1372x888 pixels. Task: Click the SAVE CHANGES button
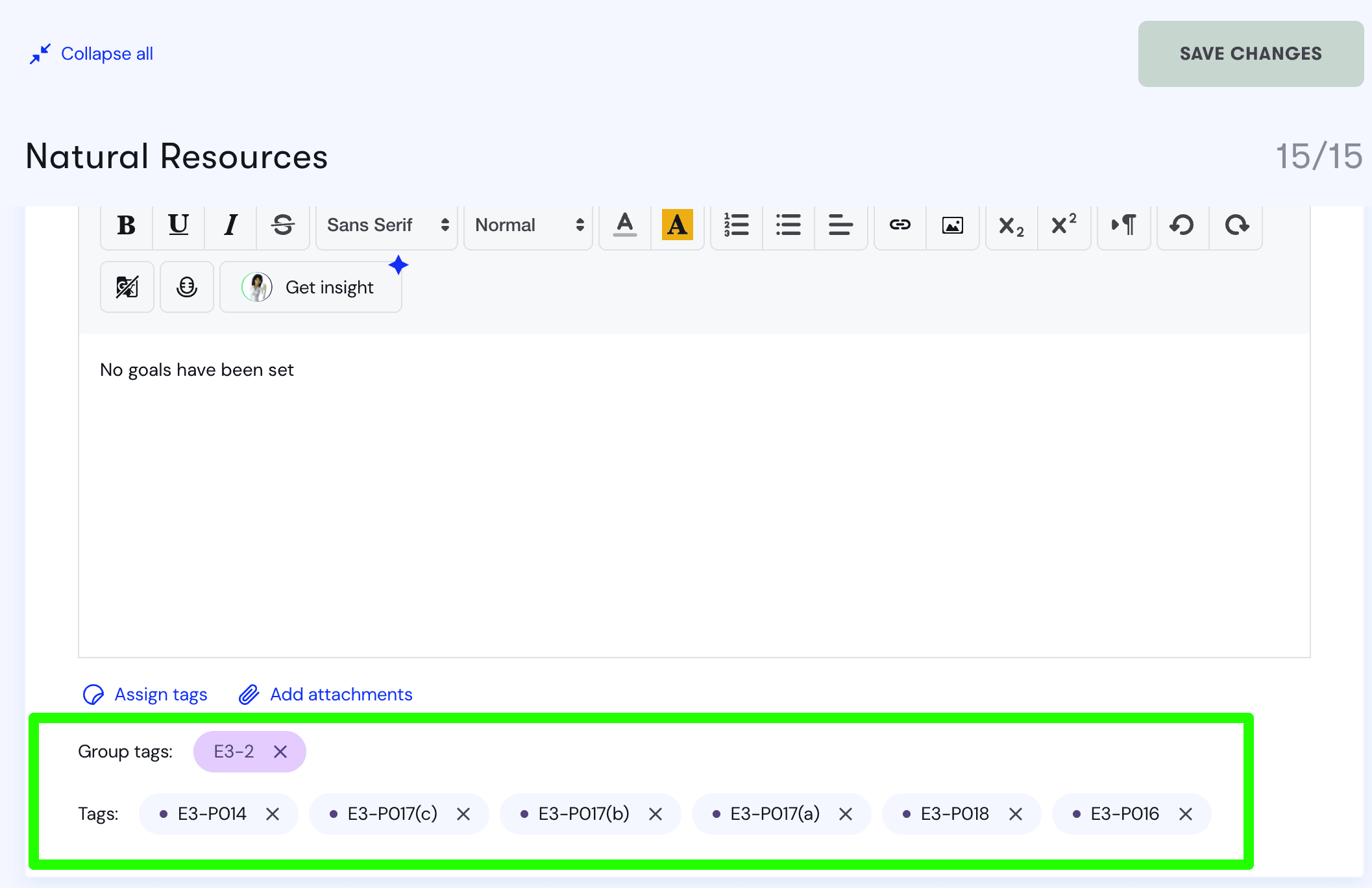[1251, 54]
